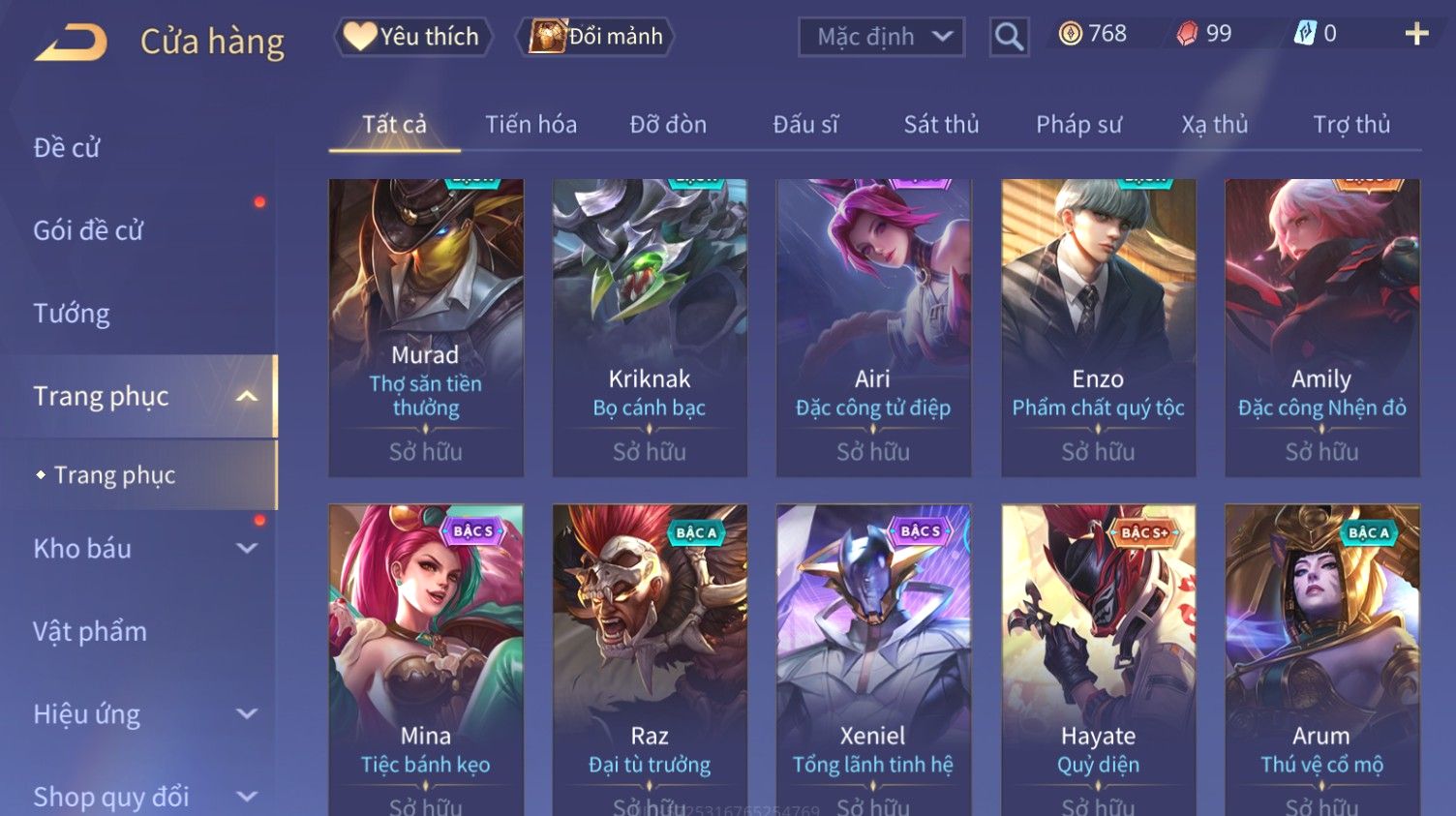Screen dimensions: 1456x816
Task: Select the Murad Thợ săn tiền thưởng skin
Action: tap(426, 327)
